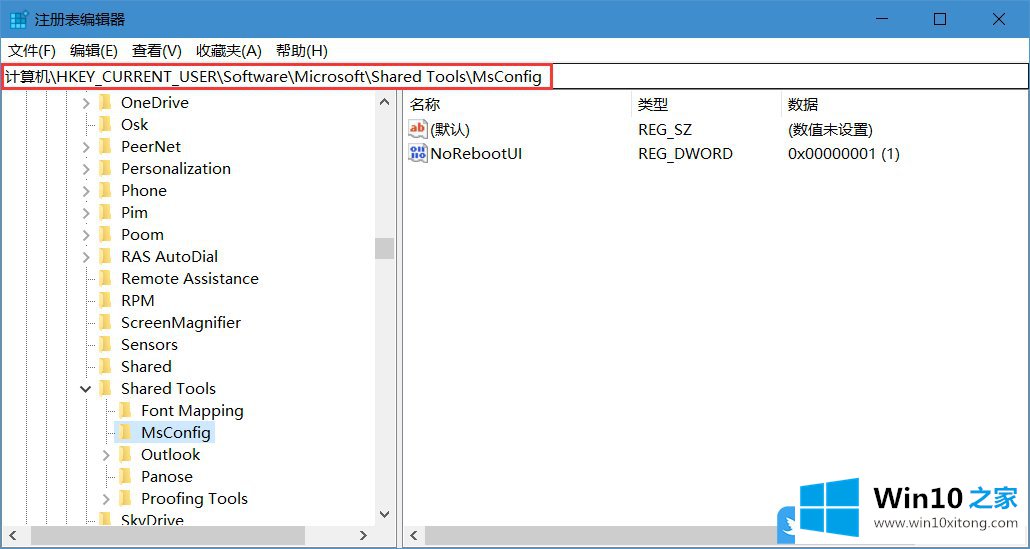The image size is (1030, 549).
Task: Select the Font Mapping subkey
Action: click(x=192, y=411)
